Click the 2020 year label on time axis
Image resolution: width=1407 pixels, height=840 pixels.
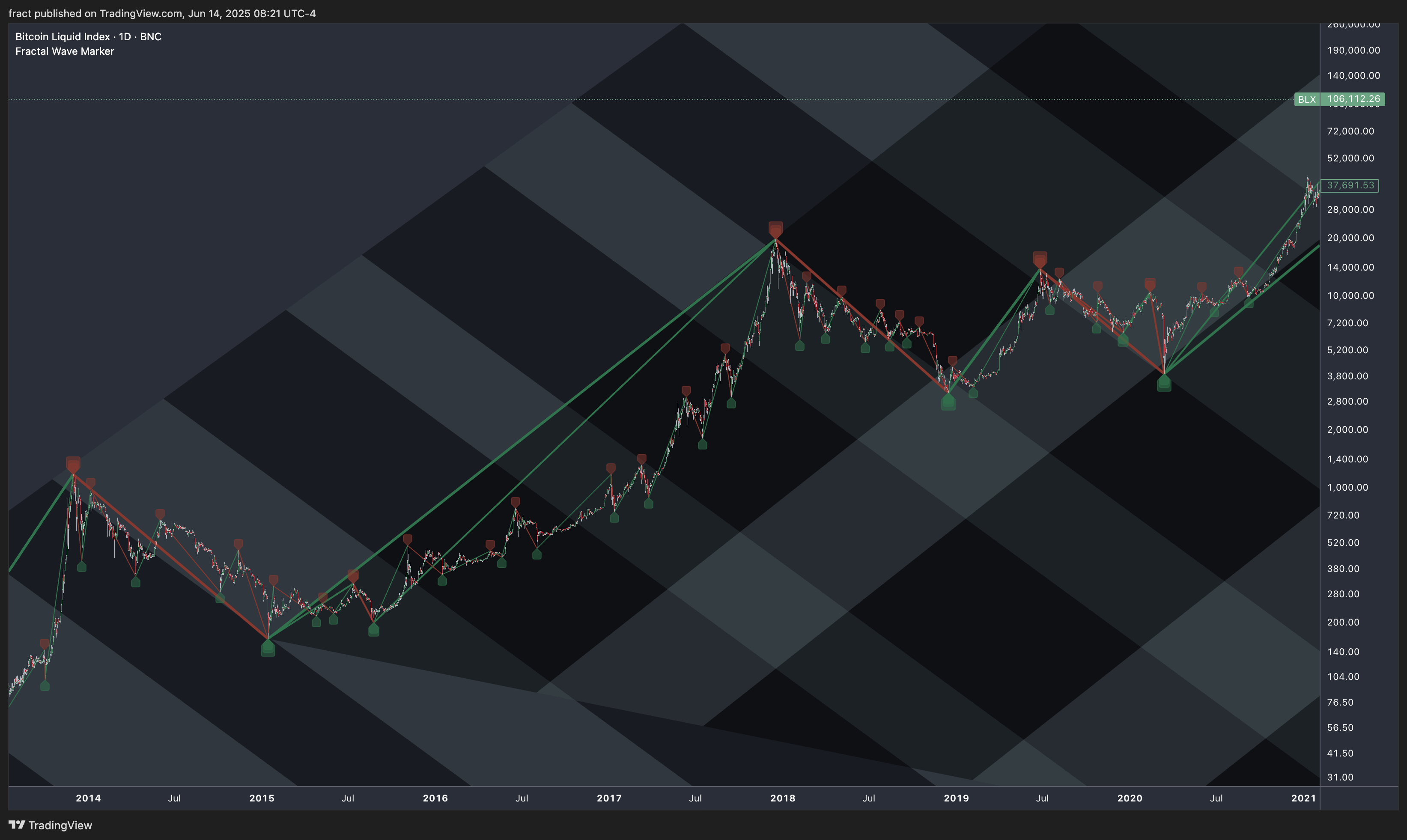(x=1130, y=798)
